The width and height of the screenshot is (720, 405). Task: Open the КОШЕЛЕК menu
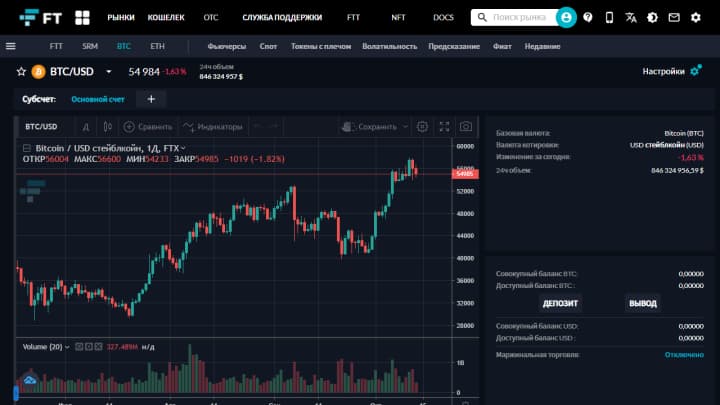(x=166, y=17)
